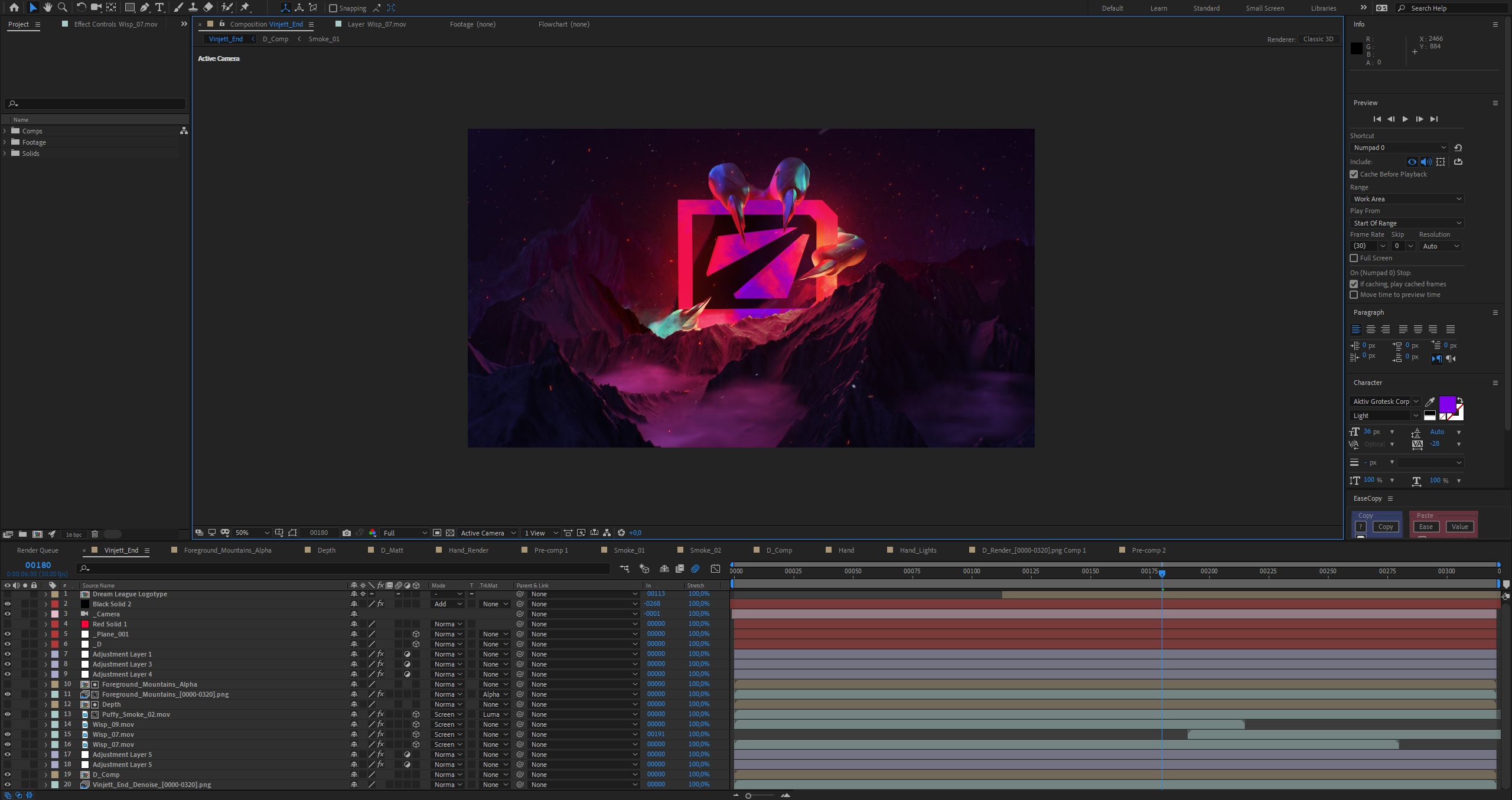Uncheck Cache Before Playback
Screen dimensions: 1512x800
pos(1354,174)
